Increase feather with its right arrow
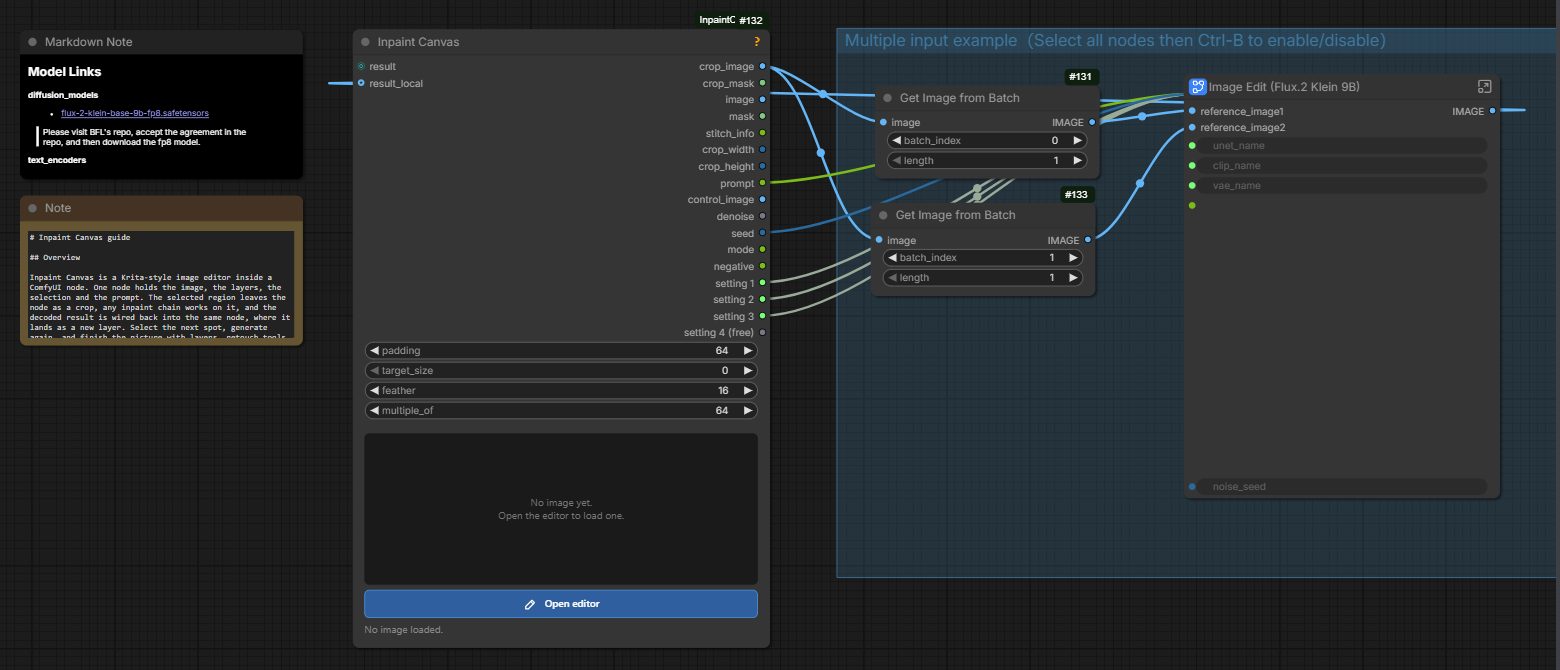1560x670 pixels. tap(747, 391)
